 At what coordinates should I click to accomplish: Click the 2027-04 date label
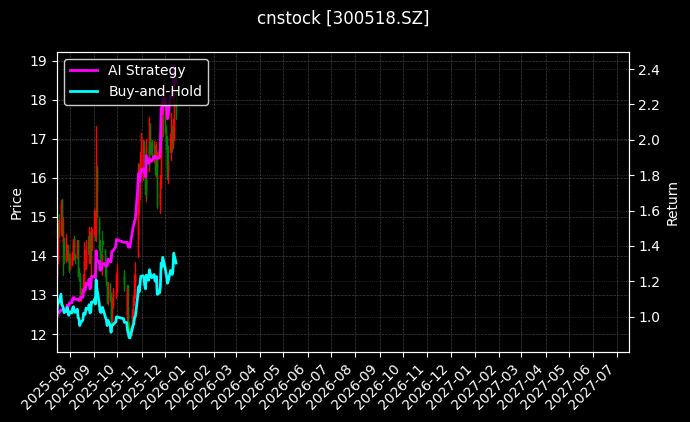[520, 387]
